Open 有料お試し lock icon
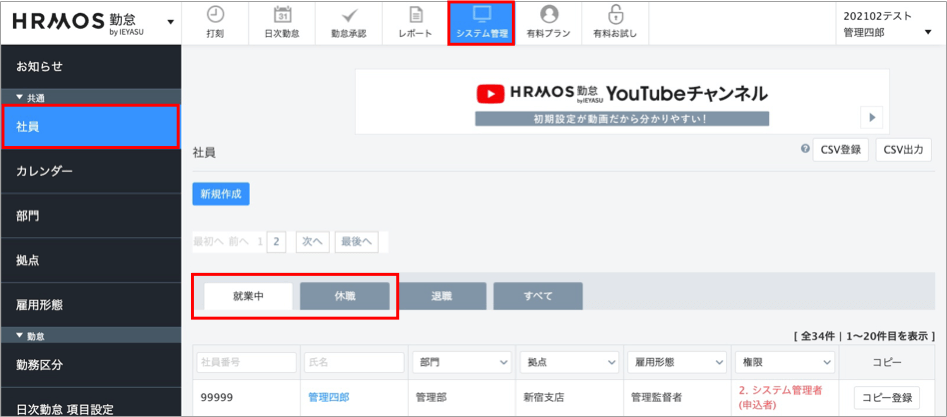 click(x=615, y=15)
